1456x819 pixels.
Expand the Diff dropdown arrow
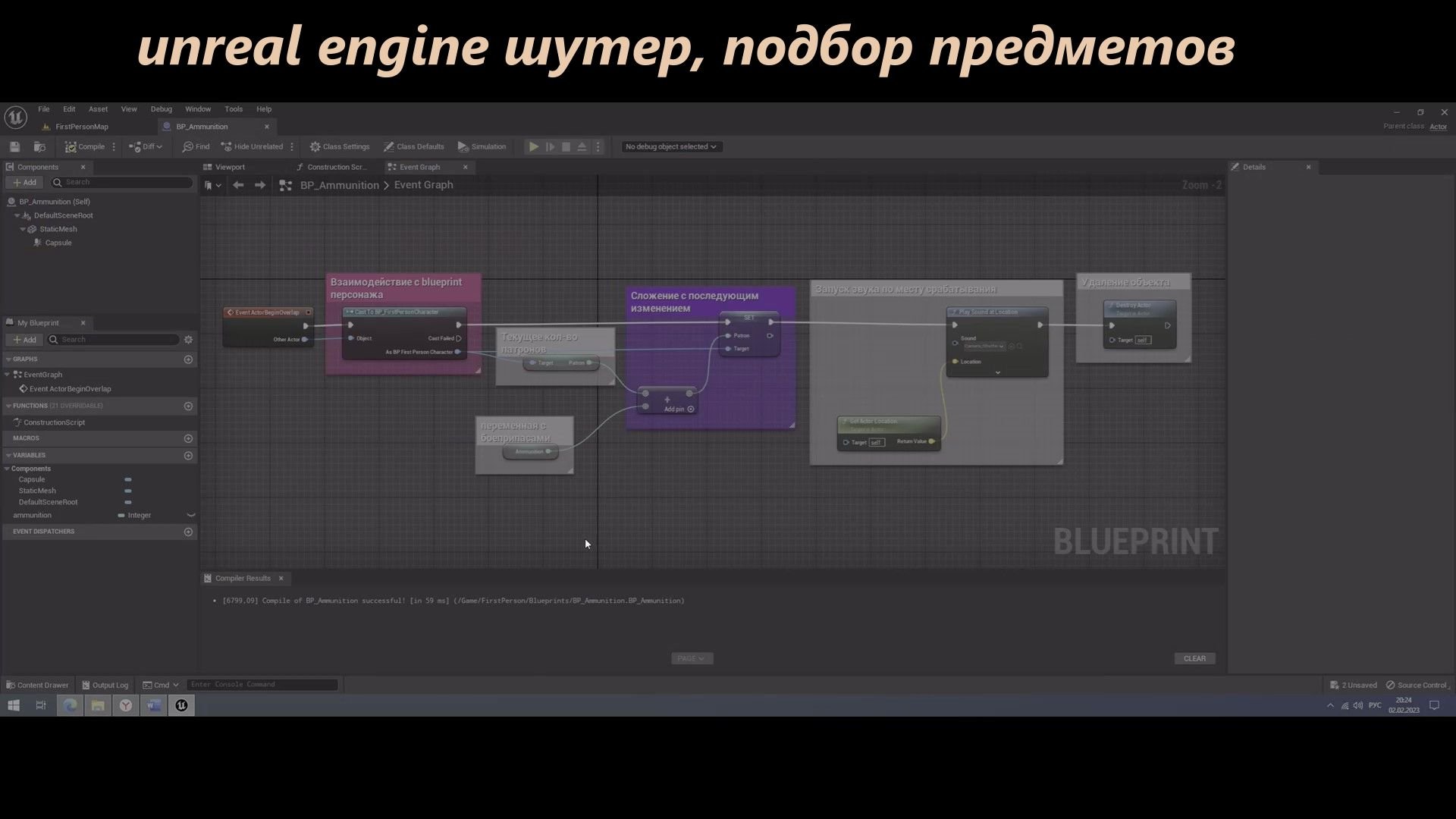158,146
